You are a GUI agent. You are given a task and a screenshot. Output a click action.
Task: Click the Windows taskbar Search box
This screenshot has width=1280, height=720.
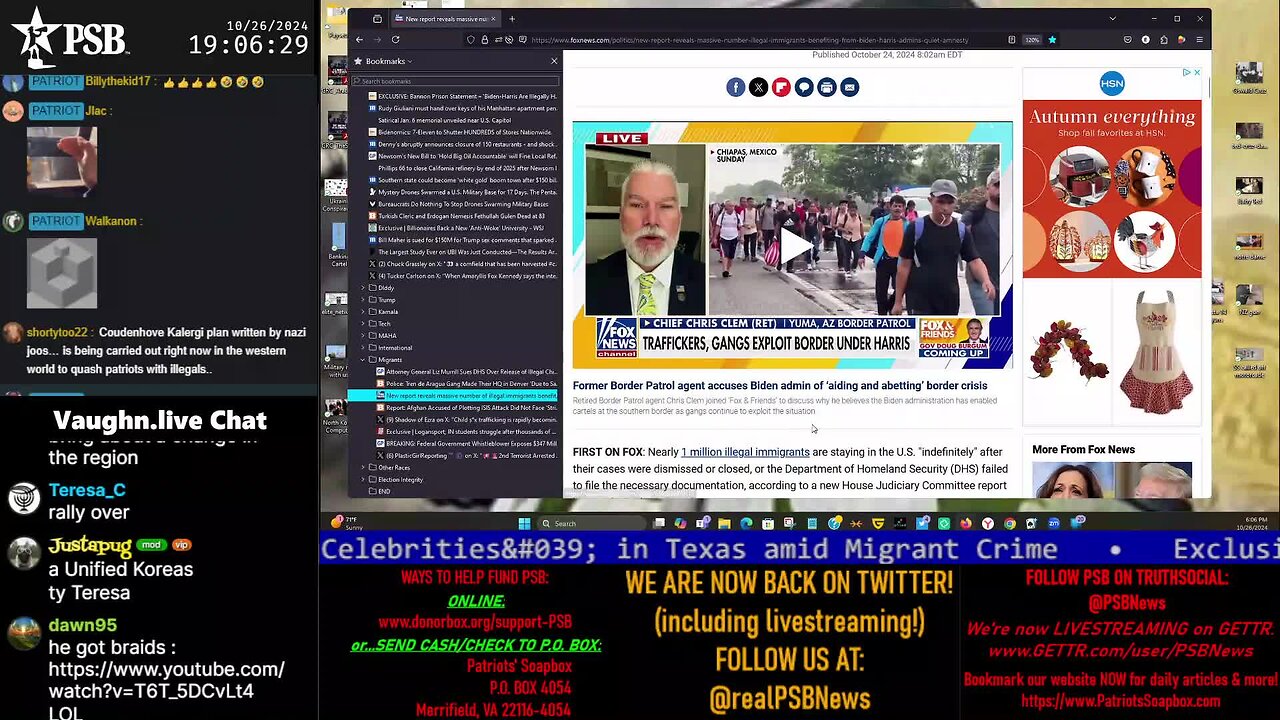click(590, 523)
